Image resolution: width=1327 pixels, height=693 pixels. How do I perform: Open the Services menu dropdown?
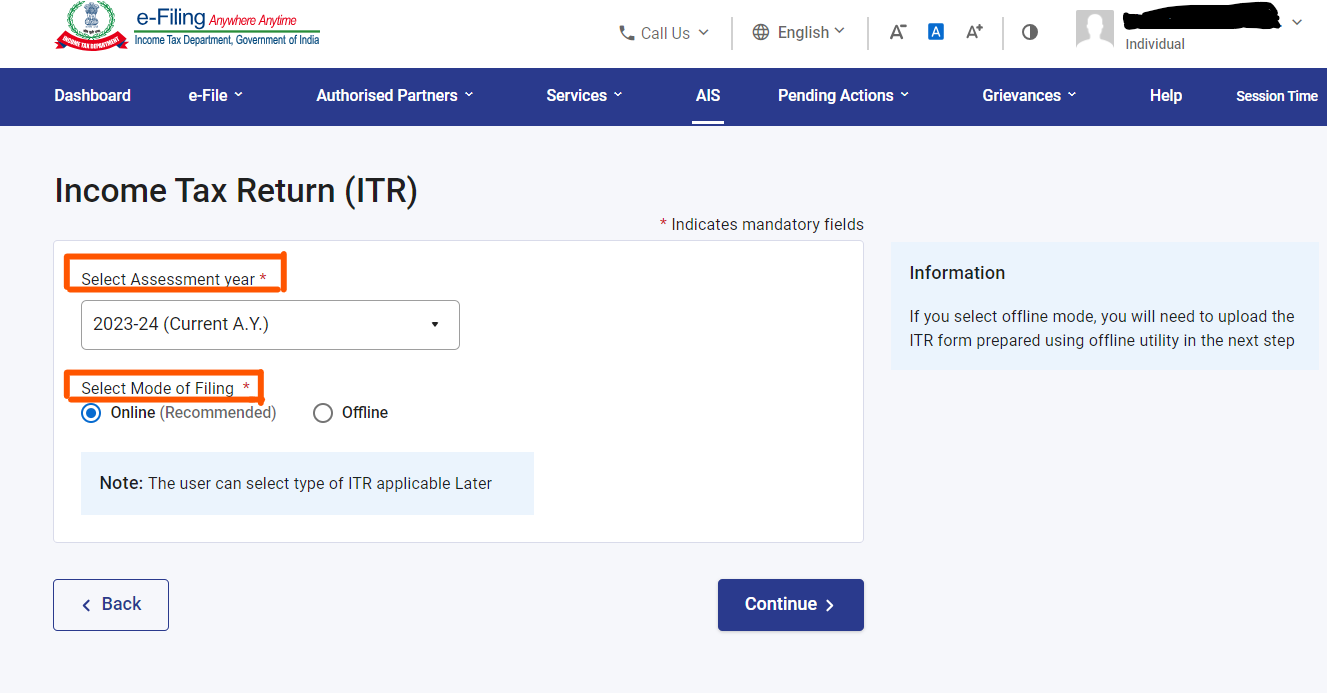click(x=584, y=95)
